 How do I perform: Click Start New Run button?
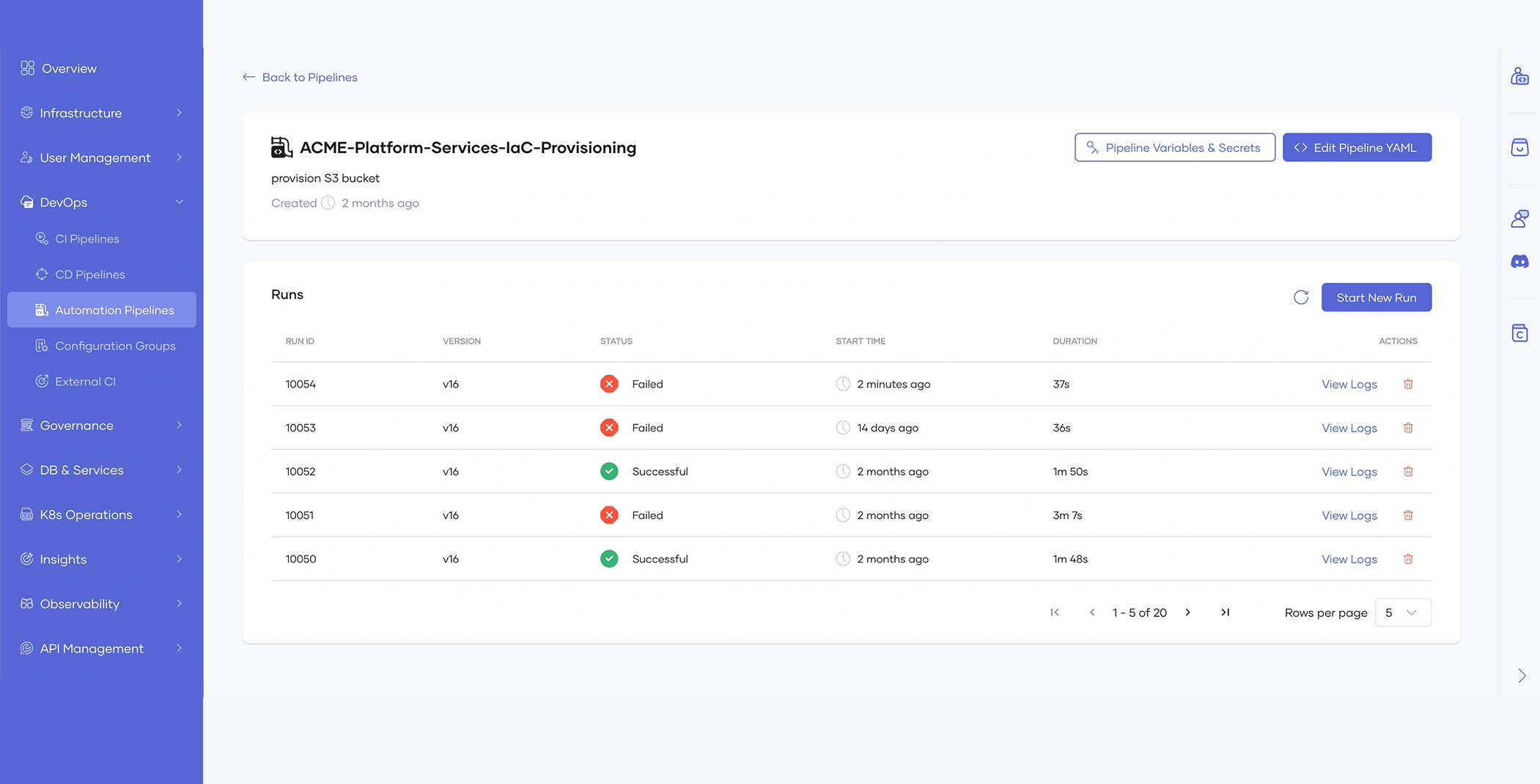(x=1376, y=297)
